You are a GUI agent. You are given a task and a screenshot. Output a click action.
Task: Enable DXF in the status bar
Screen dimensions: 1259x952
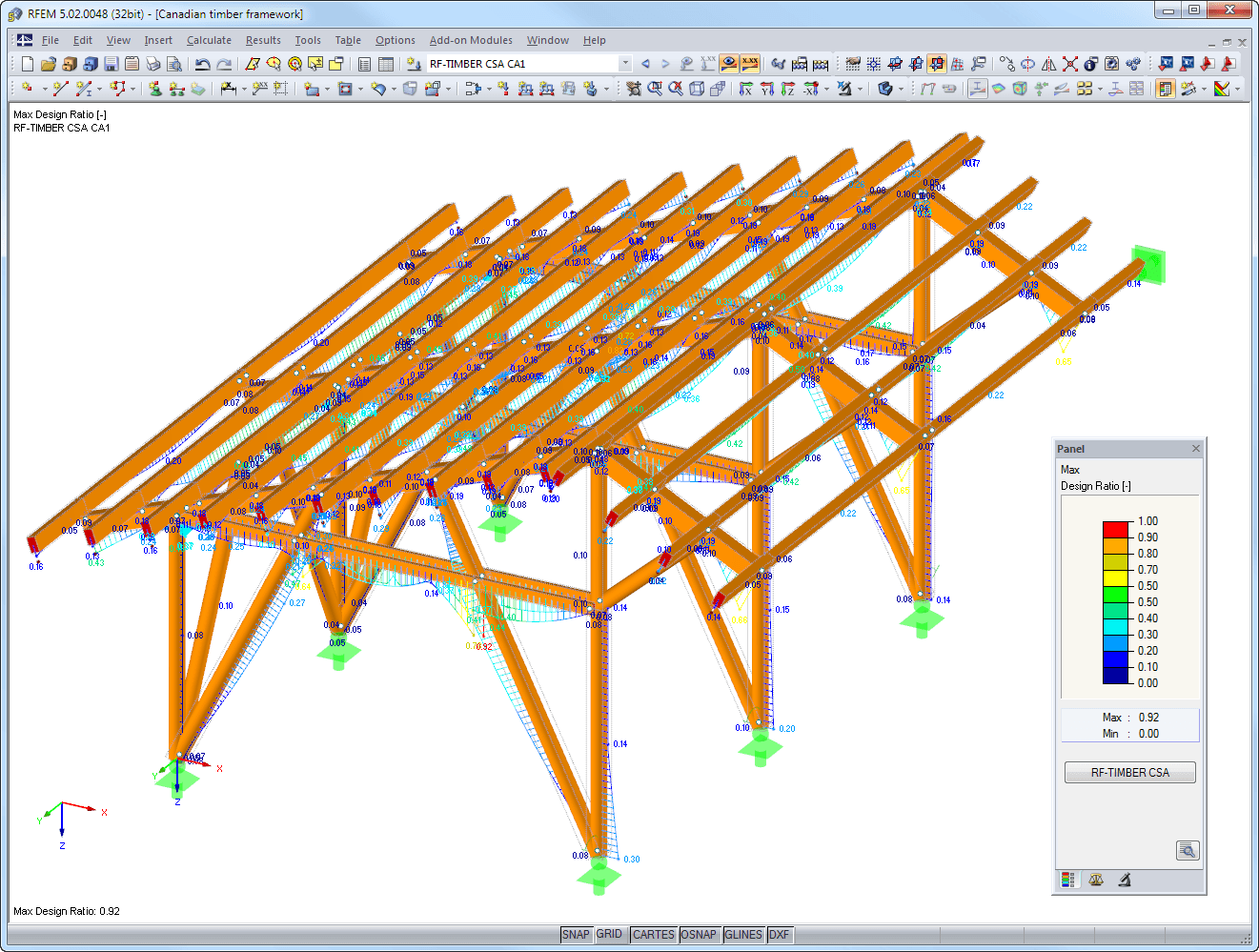pos(779,935)
